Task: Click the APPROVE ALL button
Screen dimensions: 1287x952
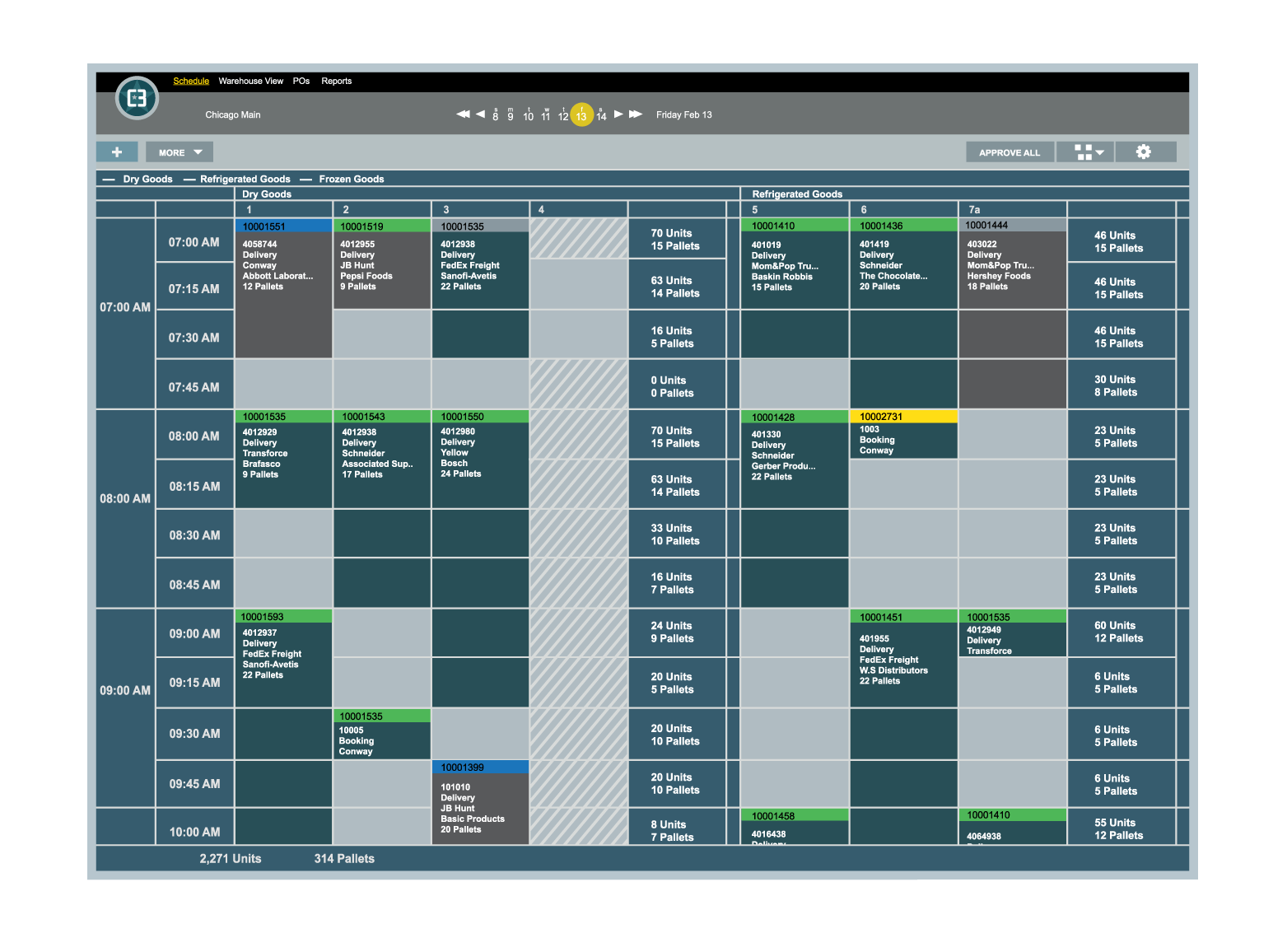Action: coord(1010,152)
